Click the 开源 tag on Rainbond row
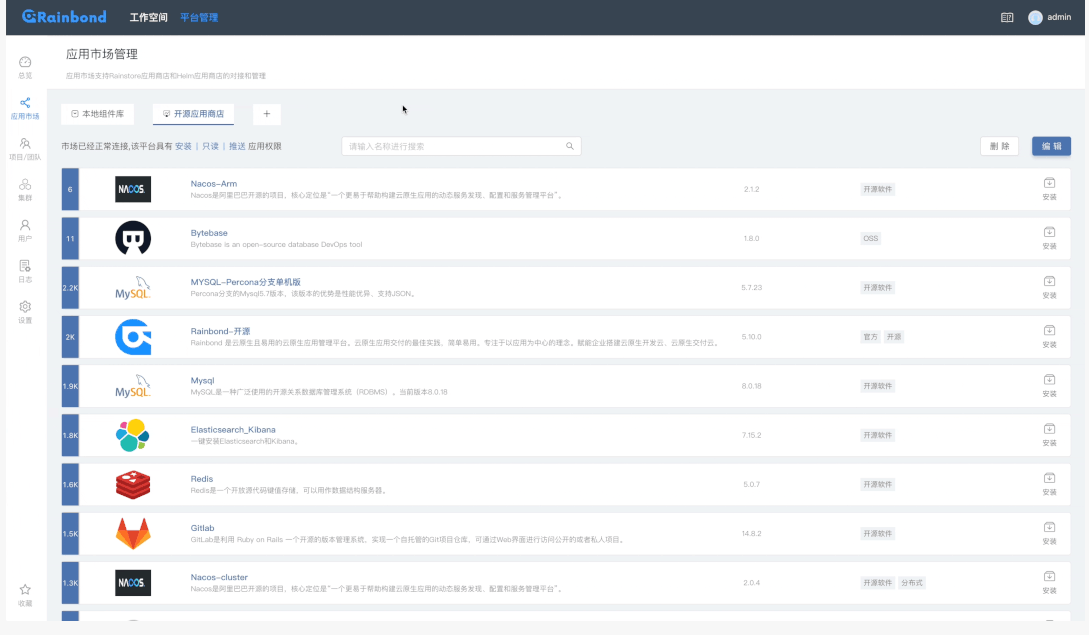 [x=894, y=337]
